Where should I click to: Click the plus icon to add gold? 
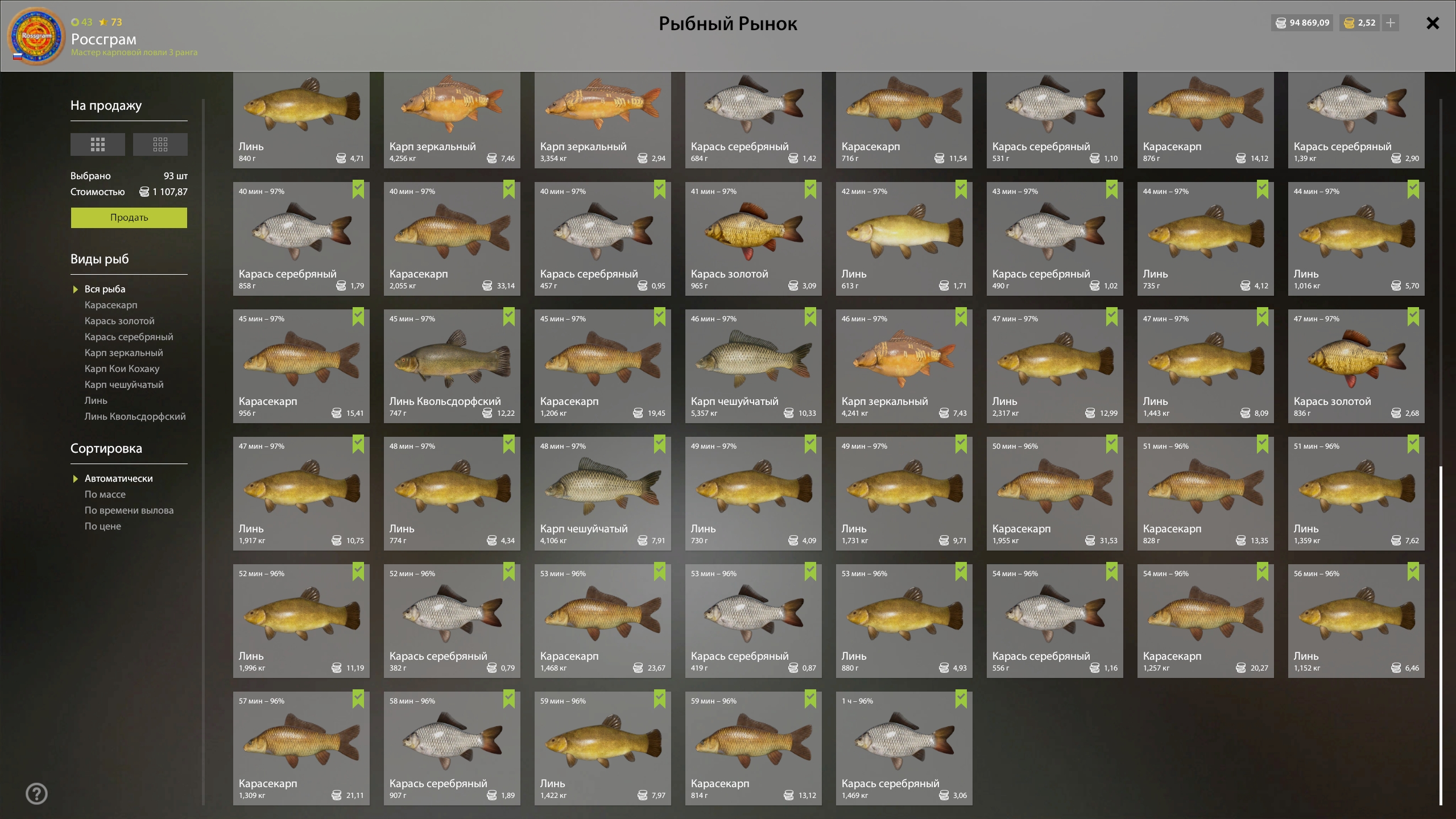click(x=1391, y=23)
